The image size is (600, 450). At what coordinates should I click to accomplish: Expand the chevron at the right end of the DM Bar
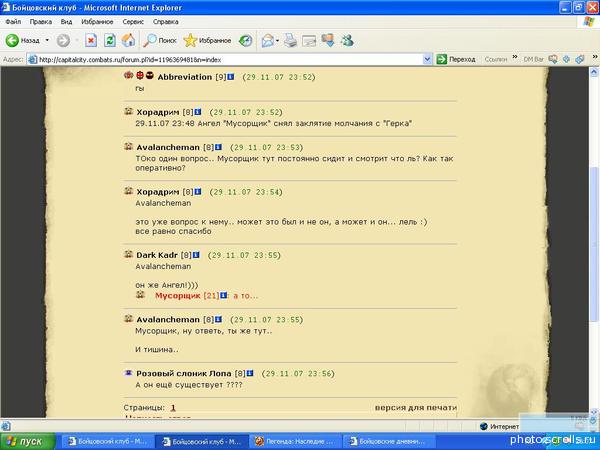595,57
